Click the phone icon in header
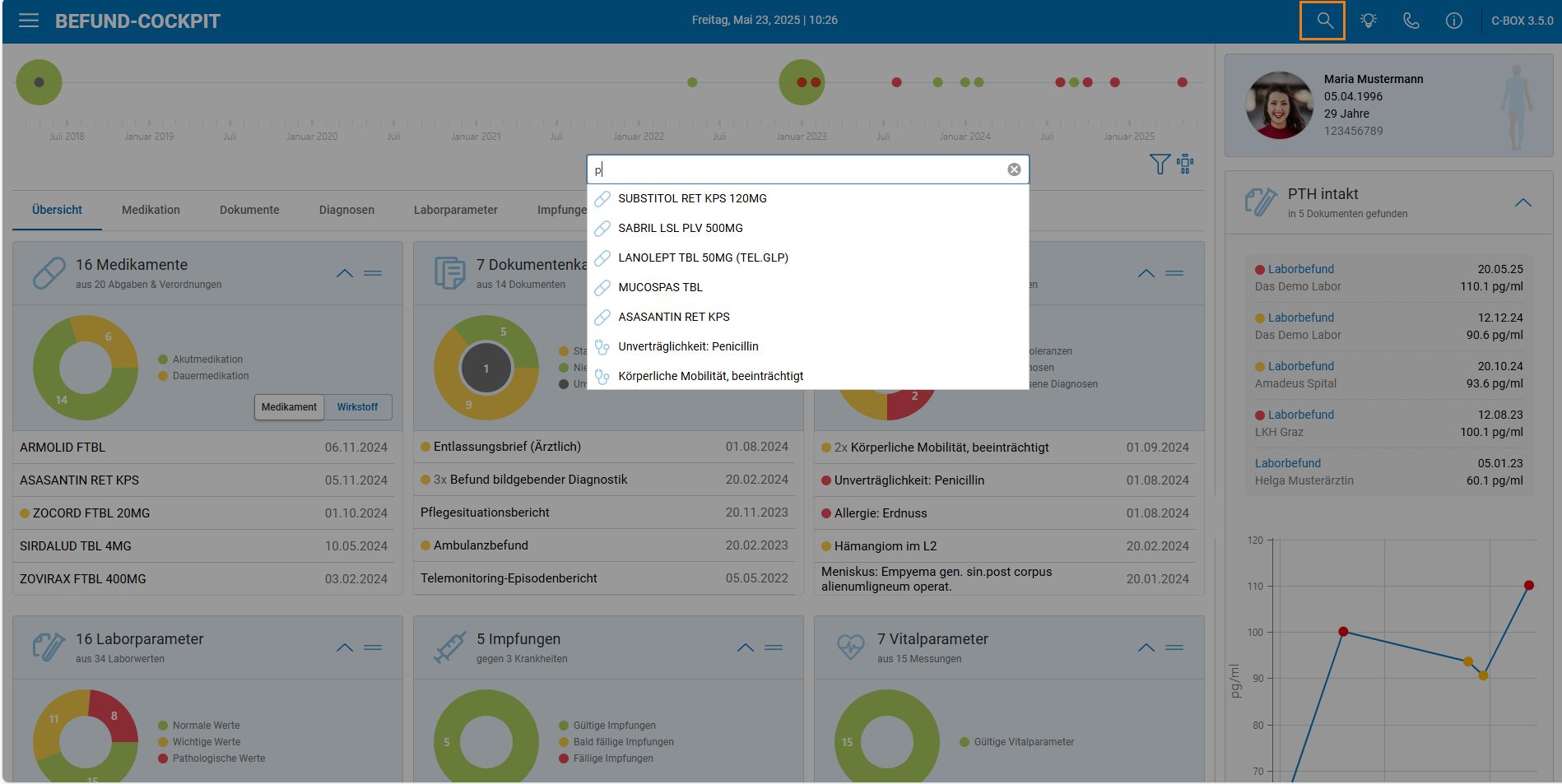The height and width of the screenshot is (784, 1562). pyautogui.click(x=1411, y=21)
